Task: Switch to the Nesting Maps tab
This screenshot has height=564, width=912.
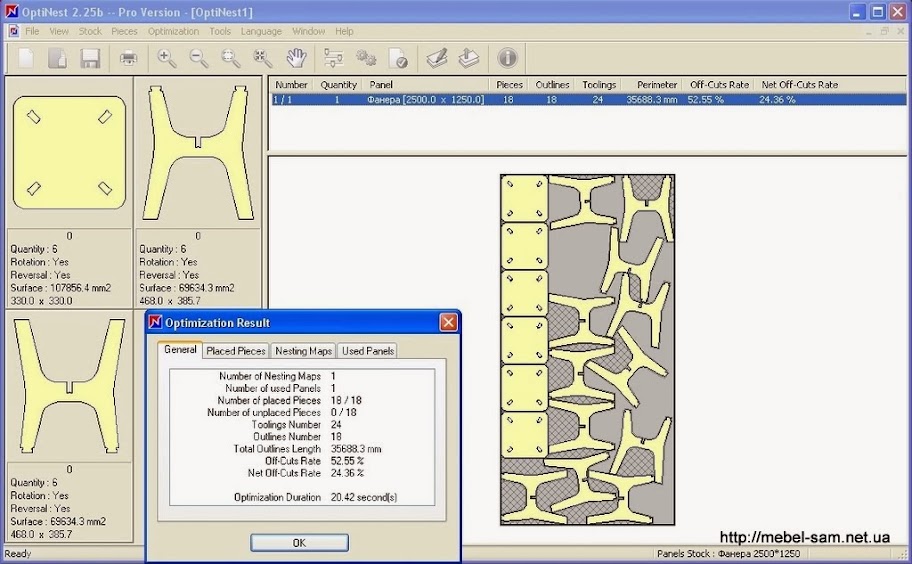Action: pos(304,351)
